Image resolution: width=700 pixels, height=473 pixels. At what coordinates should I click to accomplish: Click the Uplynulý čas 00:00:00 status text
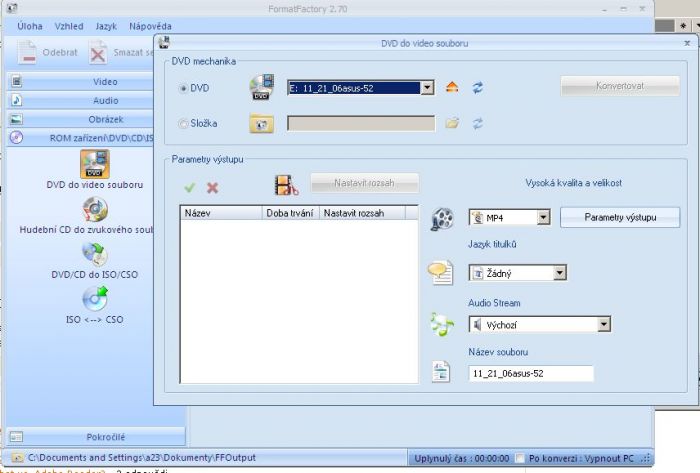pos(462,458)
